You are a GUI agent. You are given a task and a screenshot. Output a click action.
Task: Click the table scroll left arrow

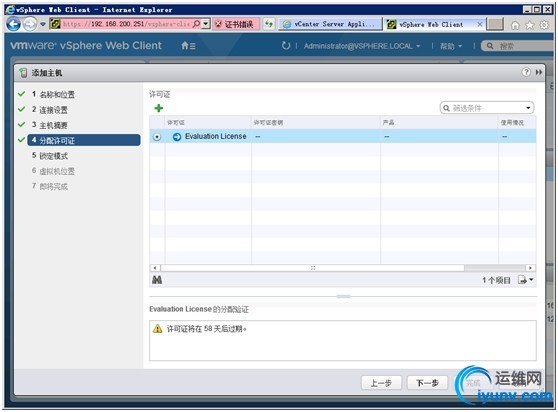155,268
